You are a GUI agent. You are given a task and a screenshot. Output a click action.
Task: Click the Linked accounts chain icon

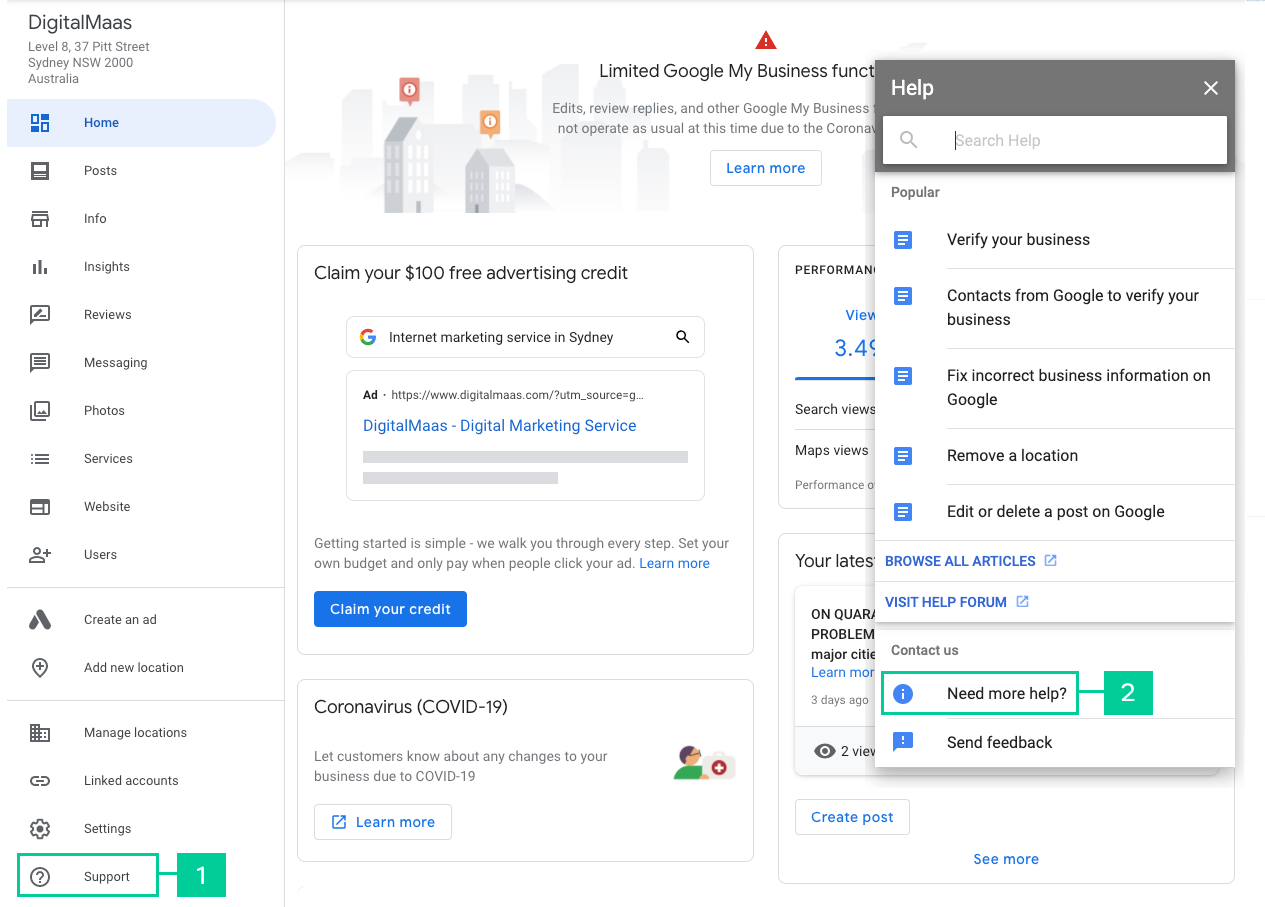[x=40, y=781]
